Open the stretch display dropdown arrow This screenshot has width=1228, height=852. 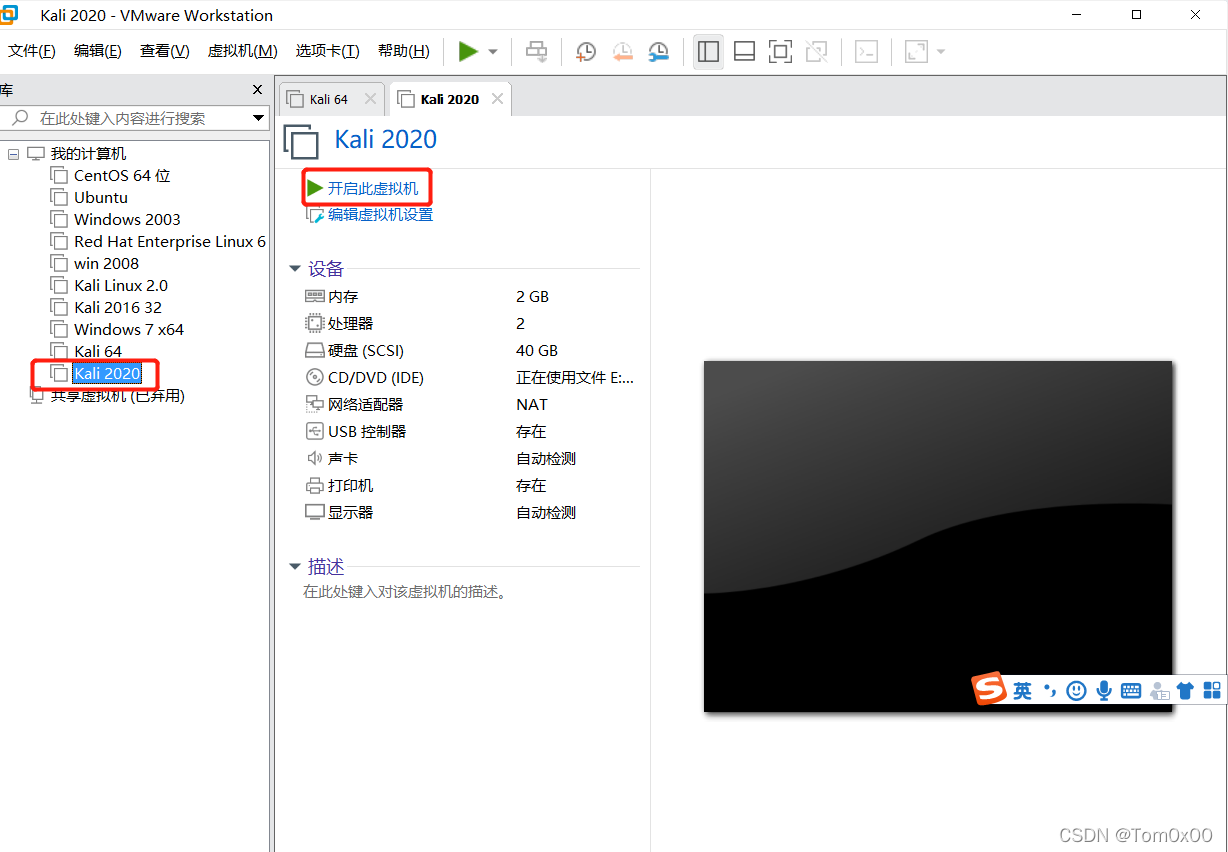pos(940,52)
